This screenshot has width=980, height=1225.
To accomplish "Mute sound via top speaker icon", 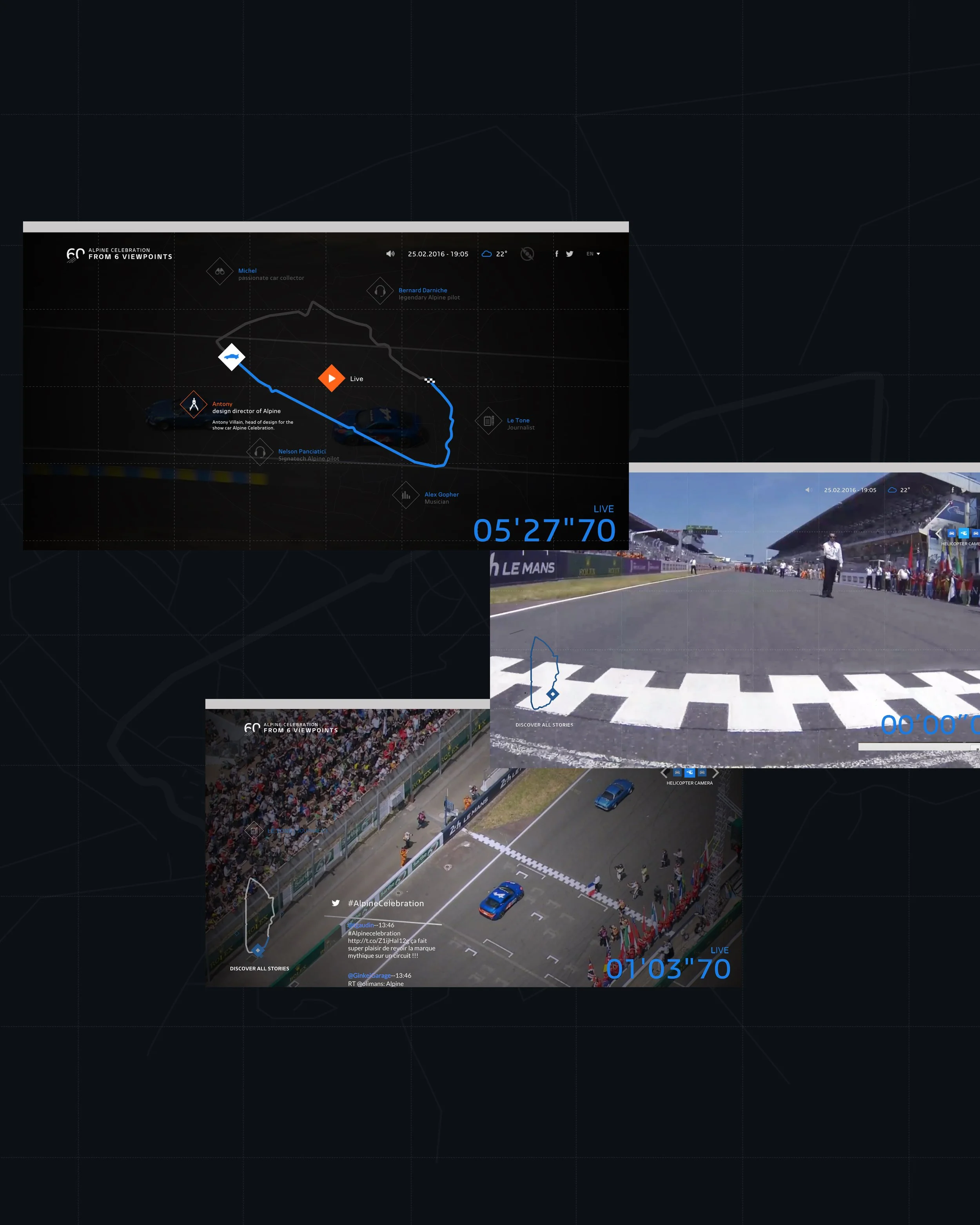I will point(390,254).
